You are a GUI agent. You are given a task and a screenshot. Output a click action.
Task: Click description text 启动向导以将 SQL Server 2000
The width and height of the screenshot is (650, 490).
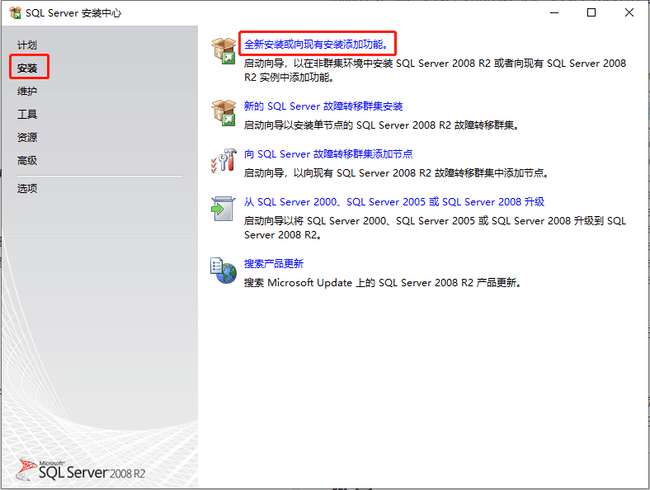pos(435,228)
